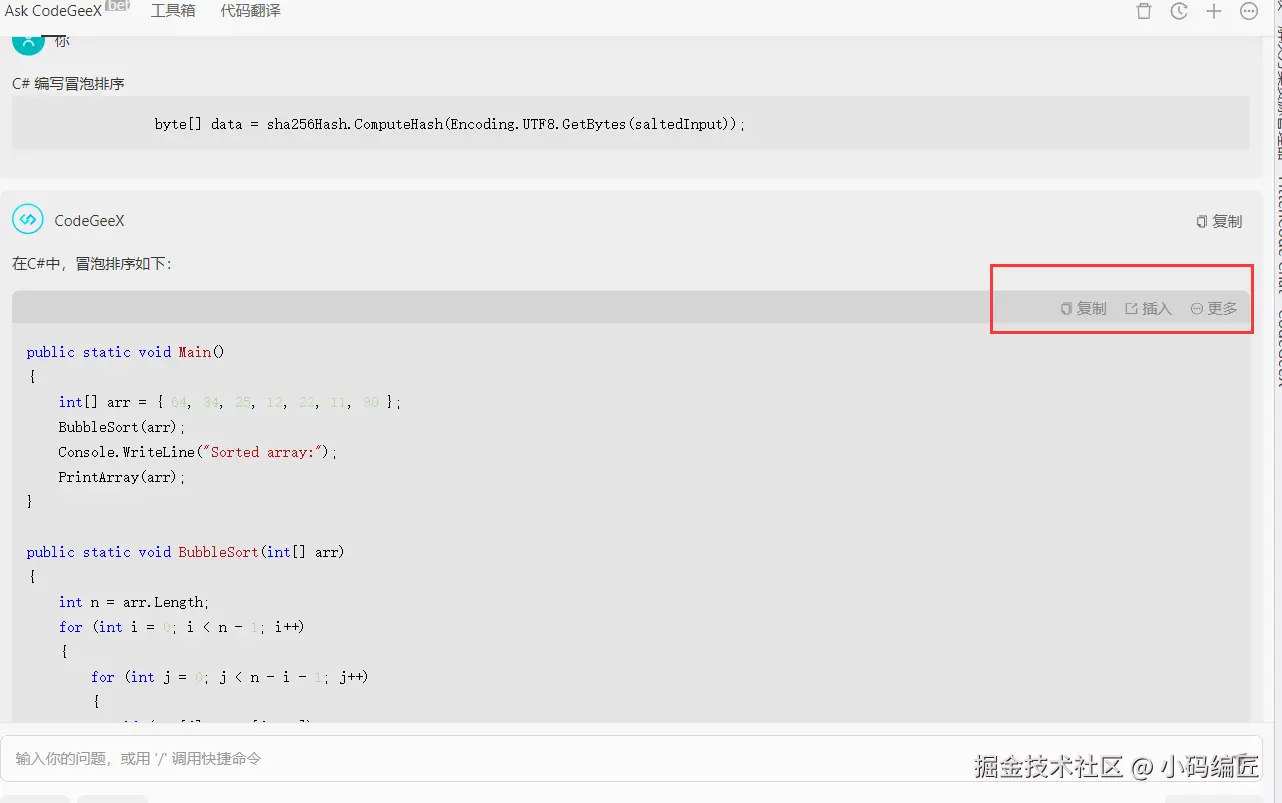Switch to the 代码翻译 tab
The height and width of the screenshot is (803, 1282).
(250, 11)
